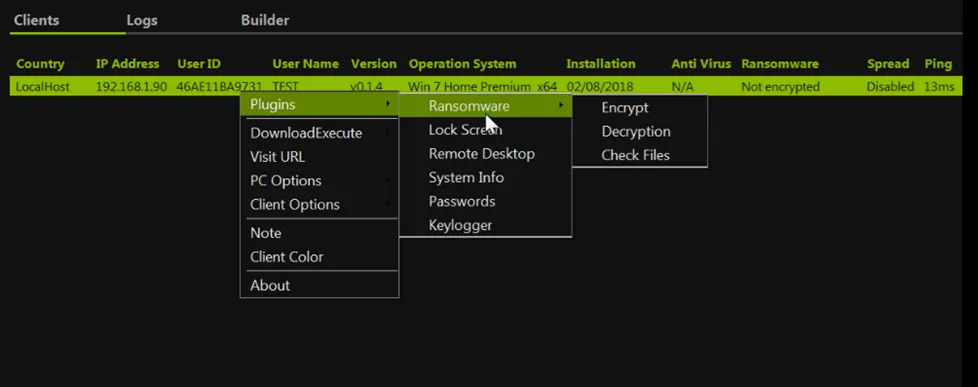Viewport: 978px width, 387px height.
Task: Open the Builder tab
Action: click(265, 20)
